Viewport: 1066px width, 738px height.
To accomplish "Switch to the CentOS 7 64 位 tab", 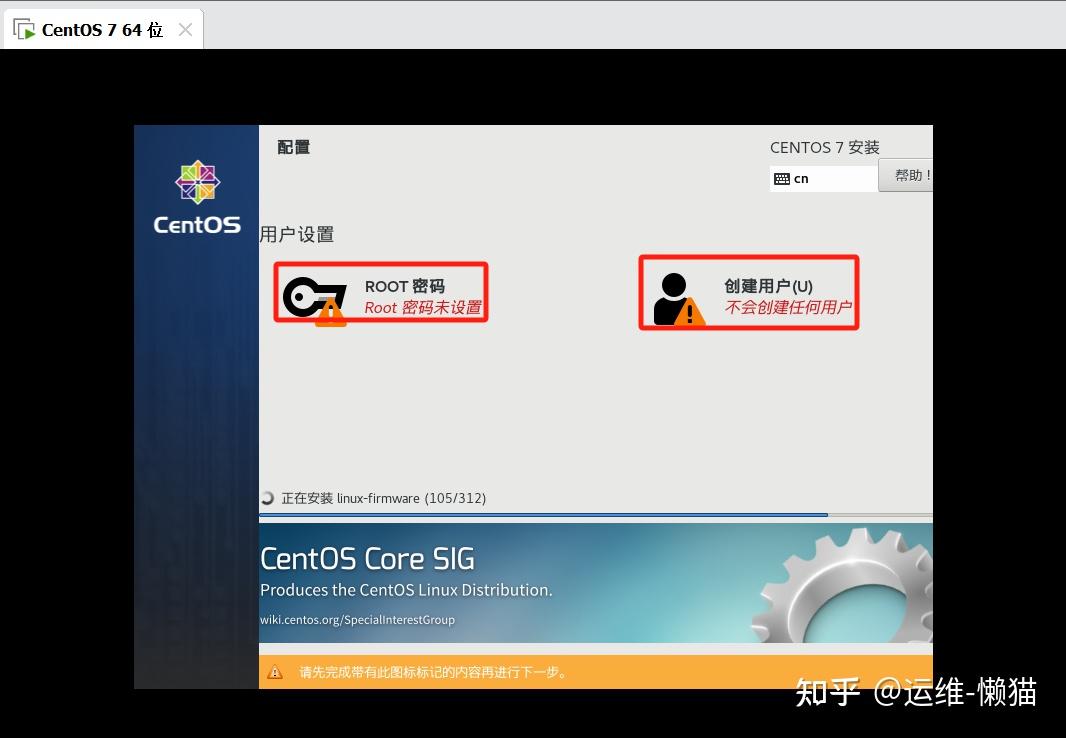I will (100, 29).
